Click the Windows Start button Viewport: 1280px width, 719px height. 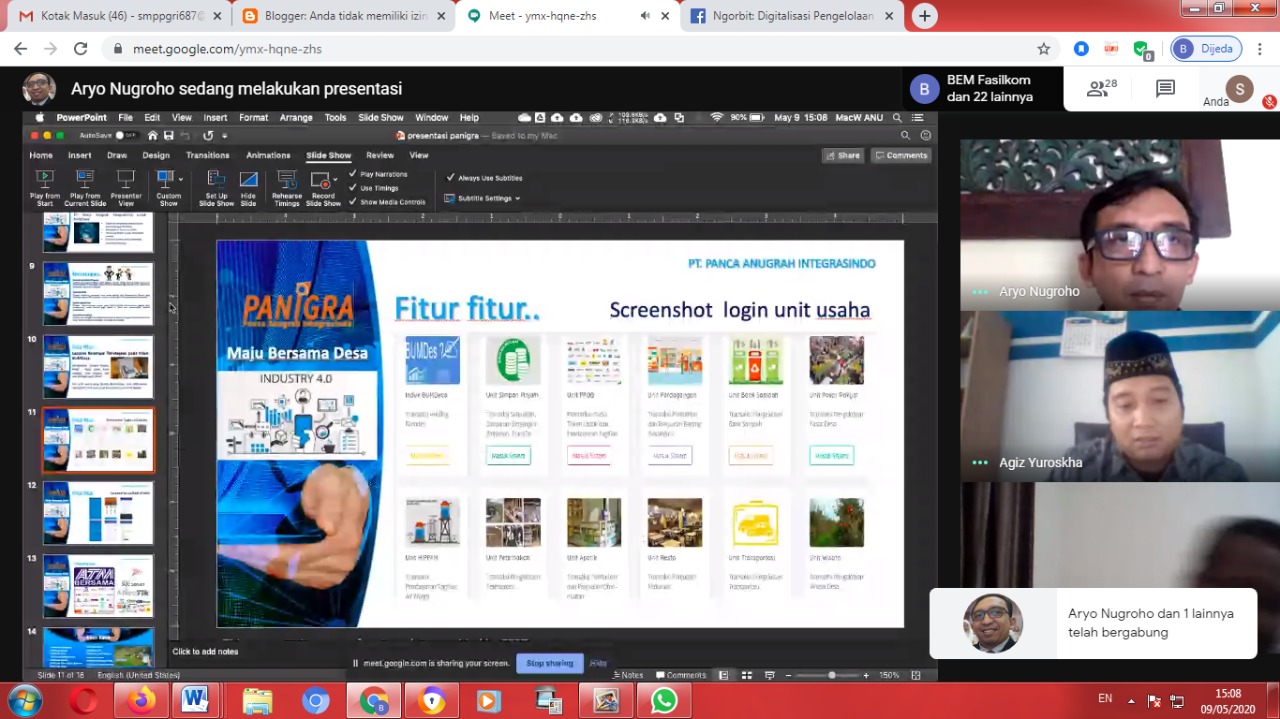point(23,701)
